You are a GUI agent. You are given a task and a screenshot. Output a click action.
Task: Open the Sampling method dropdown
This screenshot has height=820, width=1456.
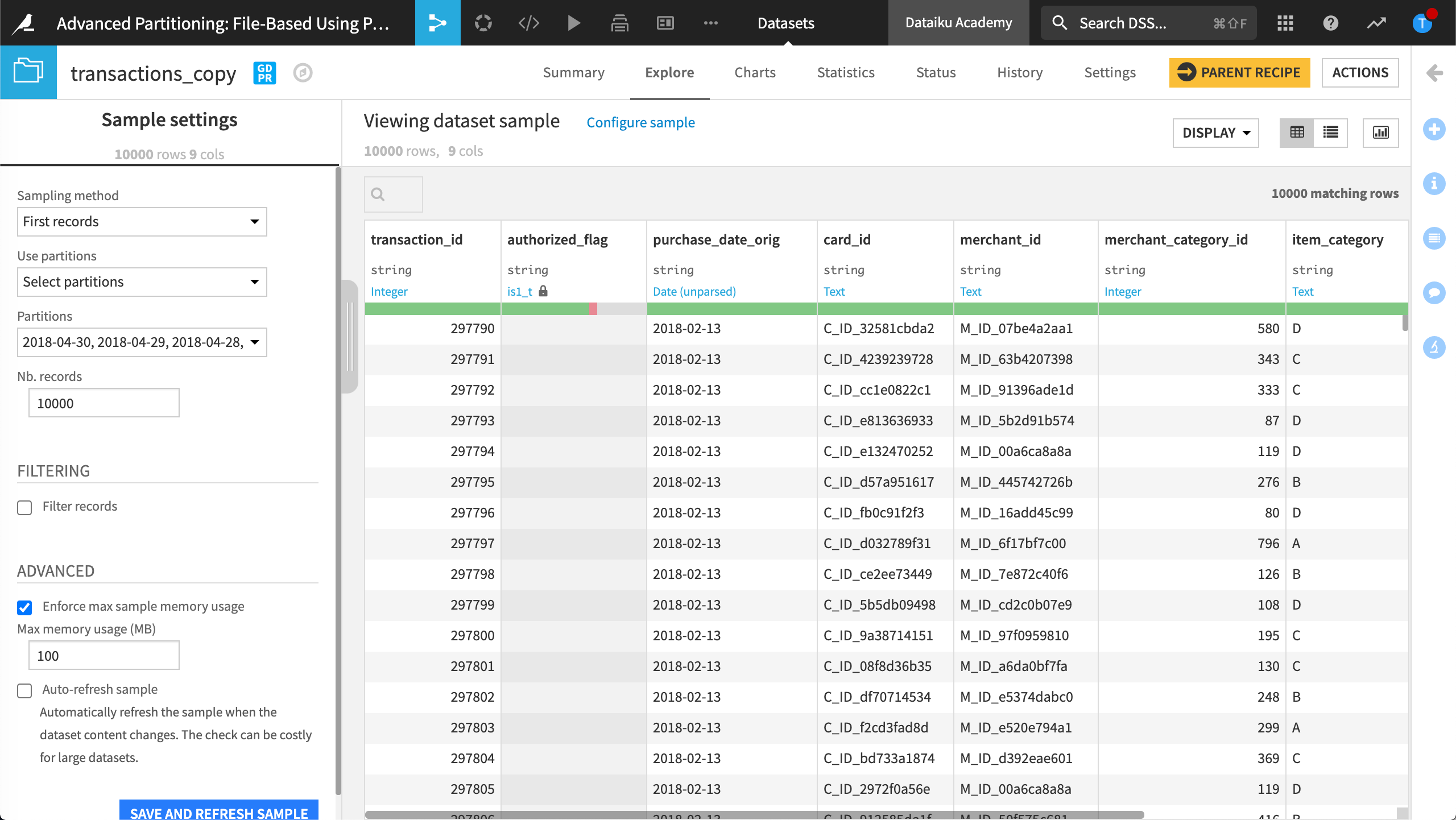pos(142,222)
